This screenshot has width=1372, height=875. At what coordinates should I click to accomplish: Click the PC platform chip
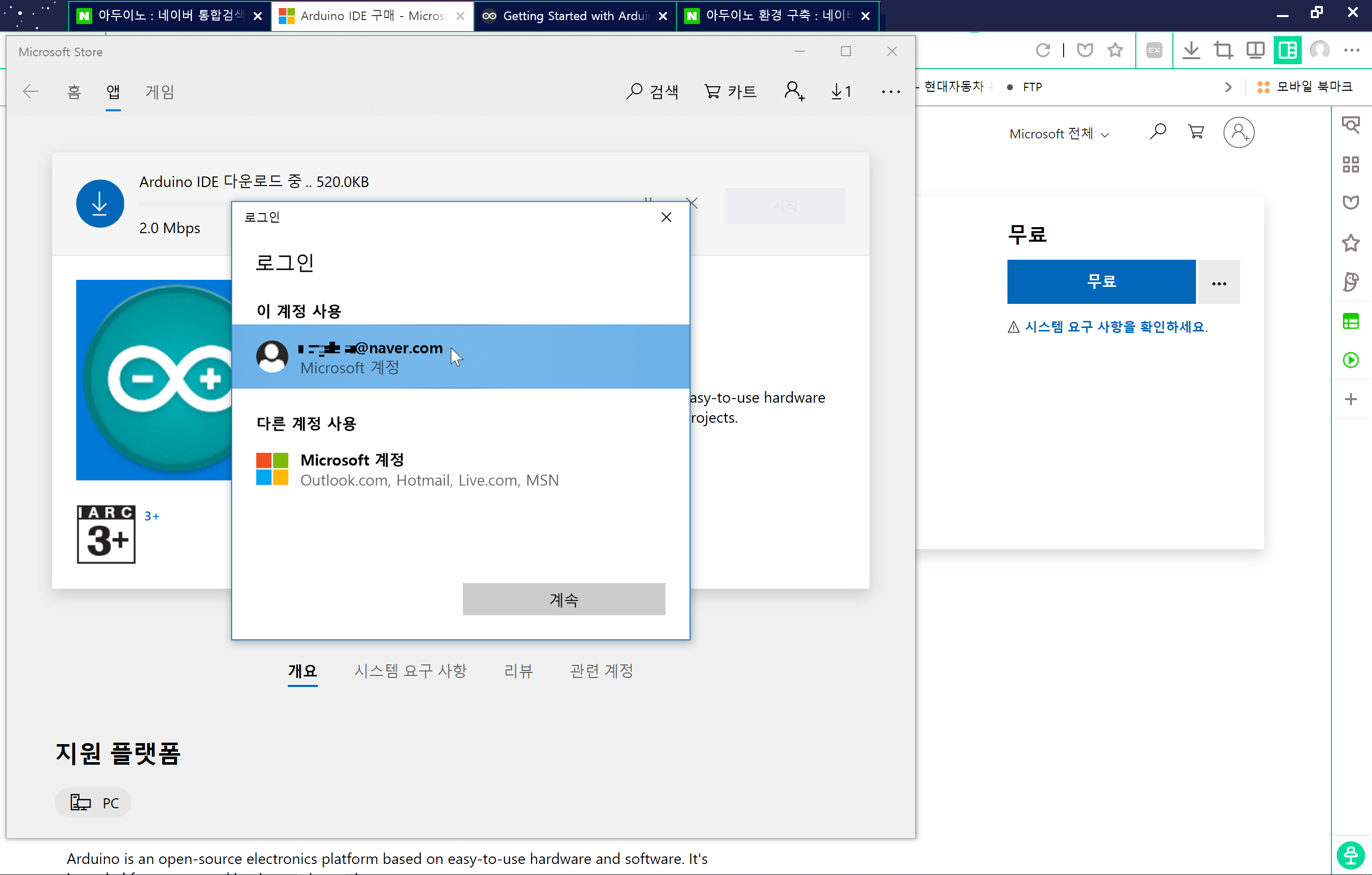pyautogui.click(x=93, y=803)
